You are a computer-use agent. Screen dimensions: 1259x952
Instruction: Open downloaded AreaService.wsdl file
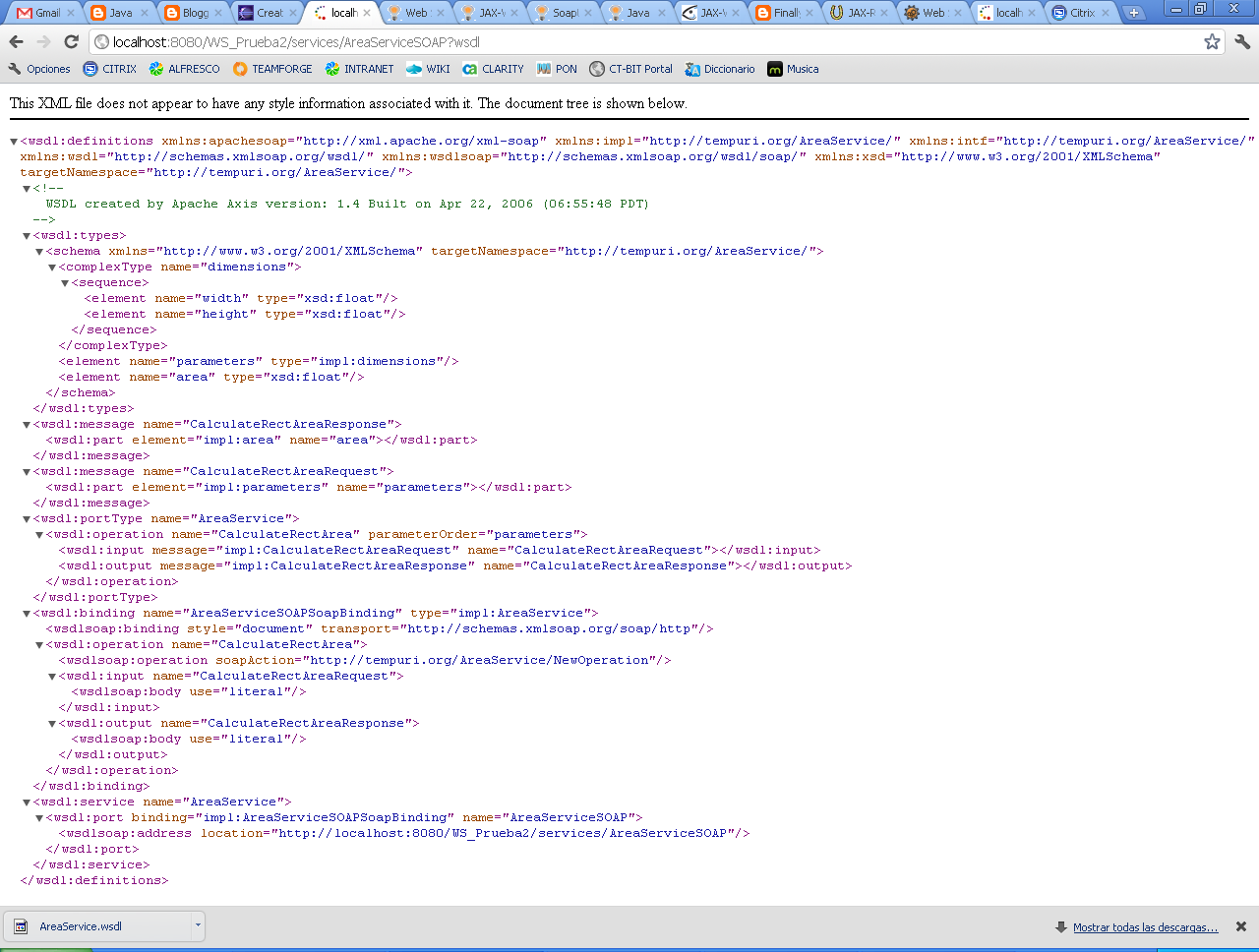[97, 926]
